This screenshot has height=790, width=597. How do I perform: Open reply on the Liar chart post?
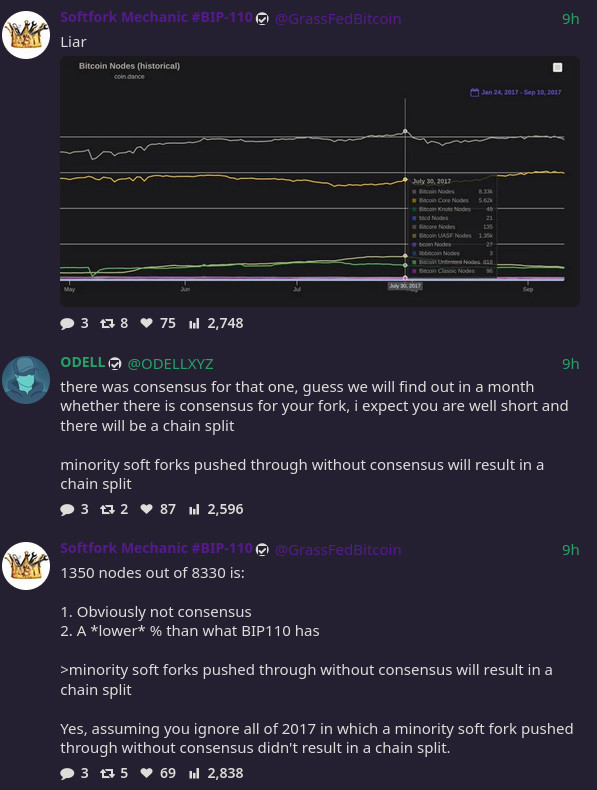click(74, 323)
